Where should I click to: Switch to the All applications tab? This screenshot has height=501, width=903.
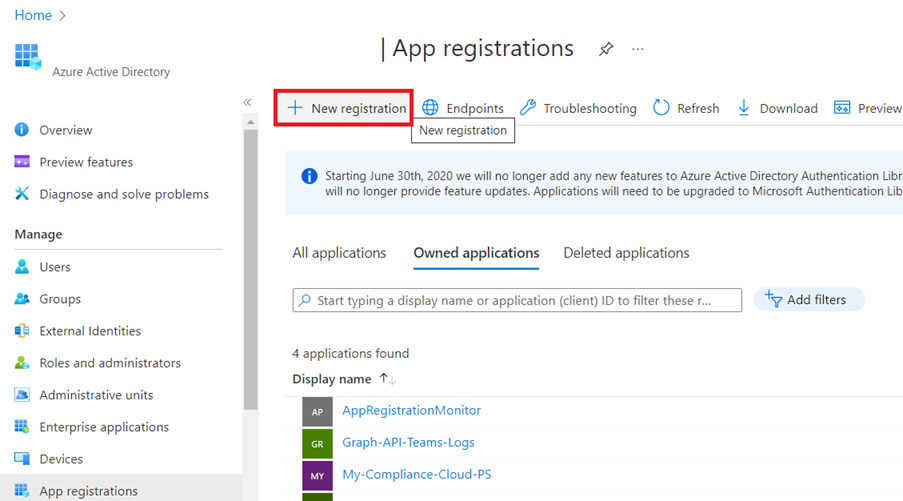[x=339, y=253]
